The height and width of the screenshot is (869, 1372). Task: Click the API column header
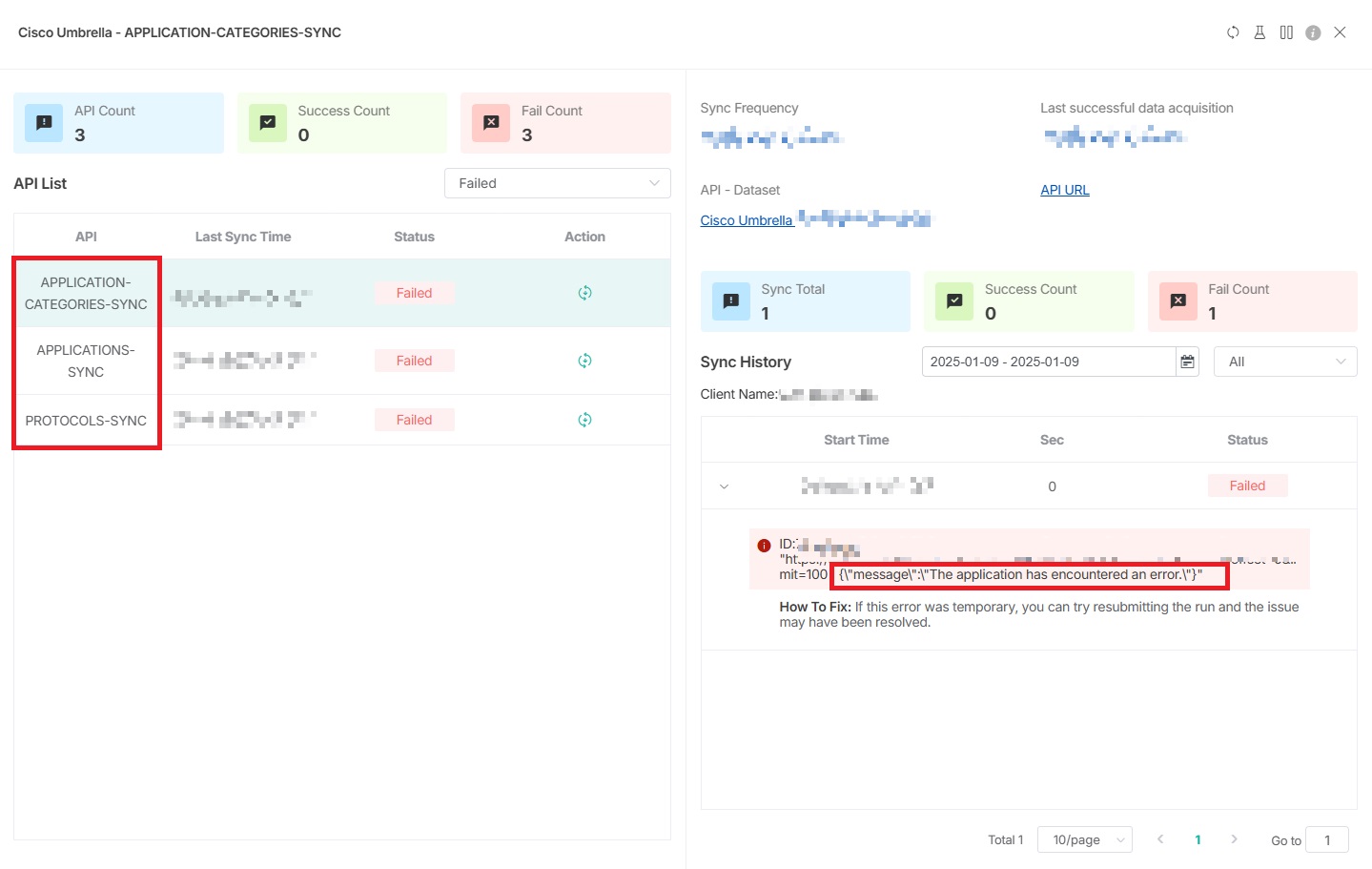click(x=86, y=237)
